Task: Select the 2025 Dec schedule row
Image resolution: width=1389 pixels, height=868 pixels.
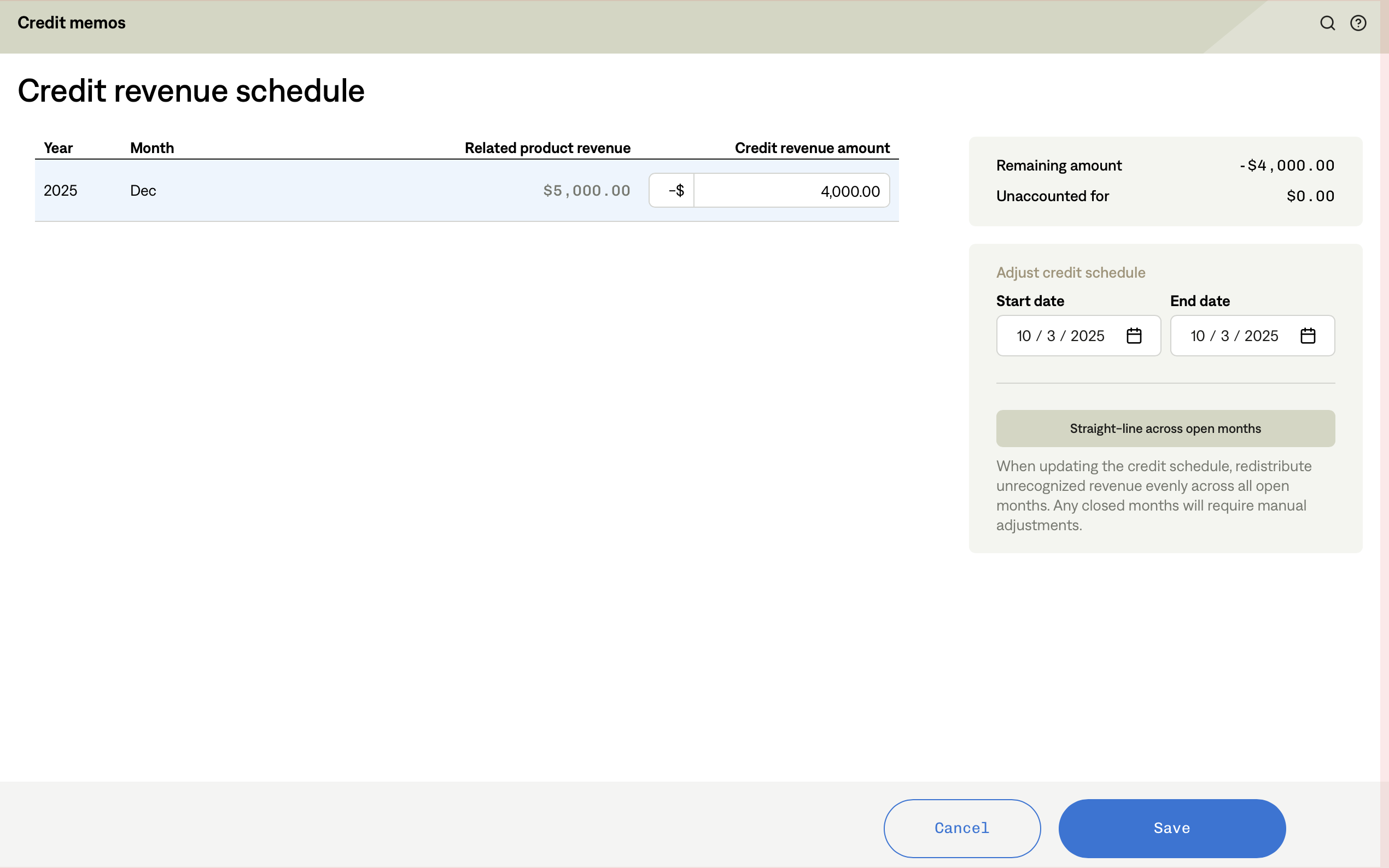Action: tap(345, 190)
